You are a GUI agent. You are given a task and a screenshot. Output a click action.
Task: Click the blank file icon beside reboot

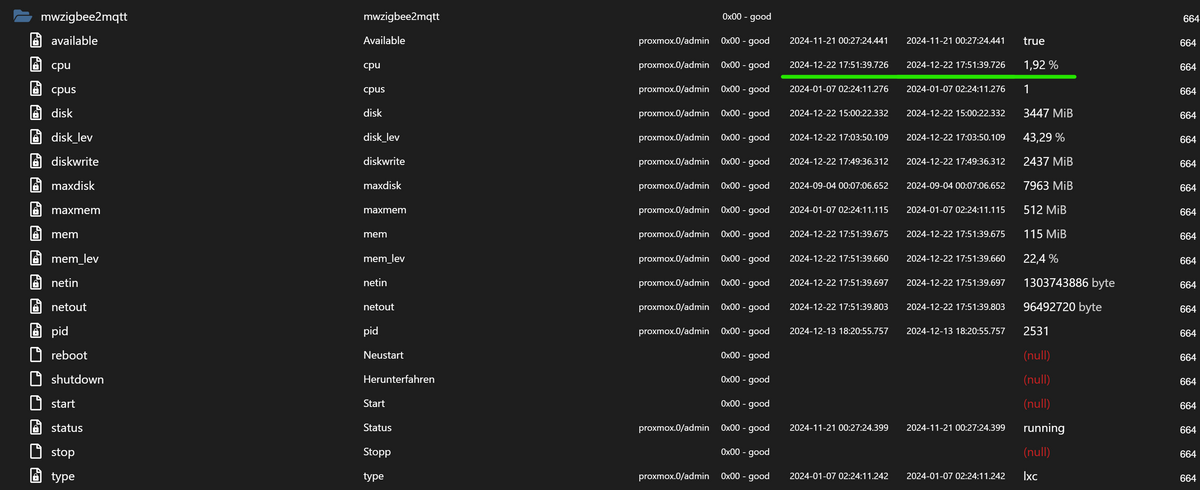click(x=36, y=355)
